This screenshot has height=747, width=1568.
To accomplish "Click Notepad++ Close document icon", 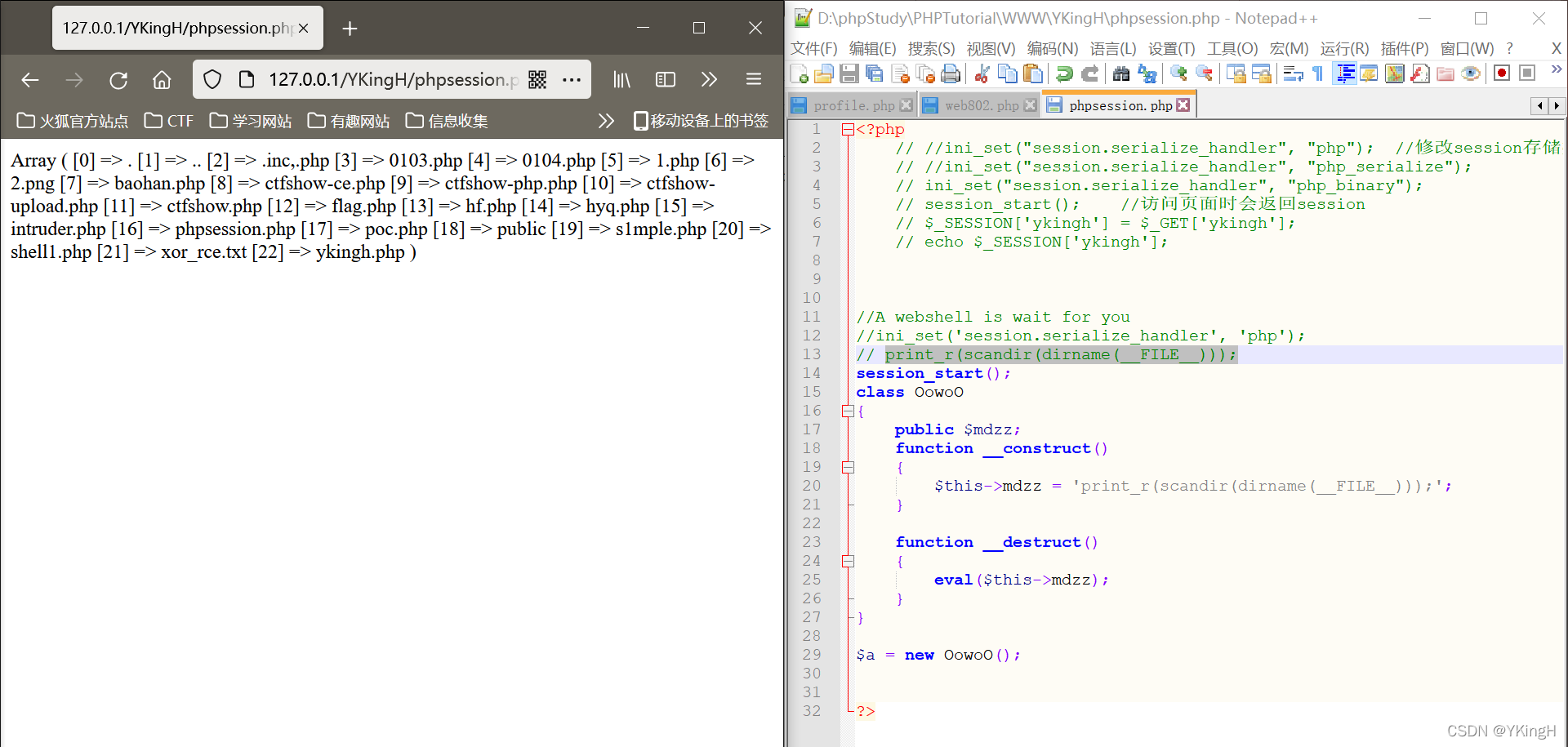I will (900, 74).
